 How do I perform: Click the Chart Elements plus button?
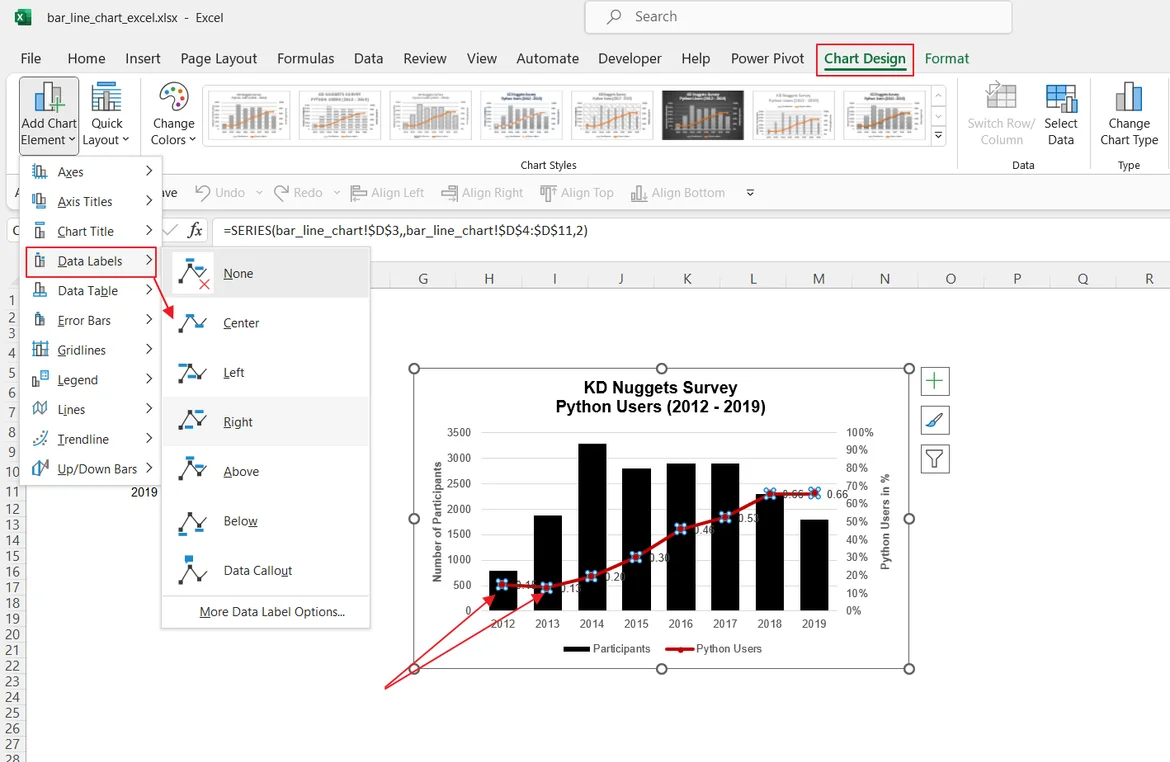[934, 381]
